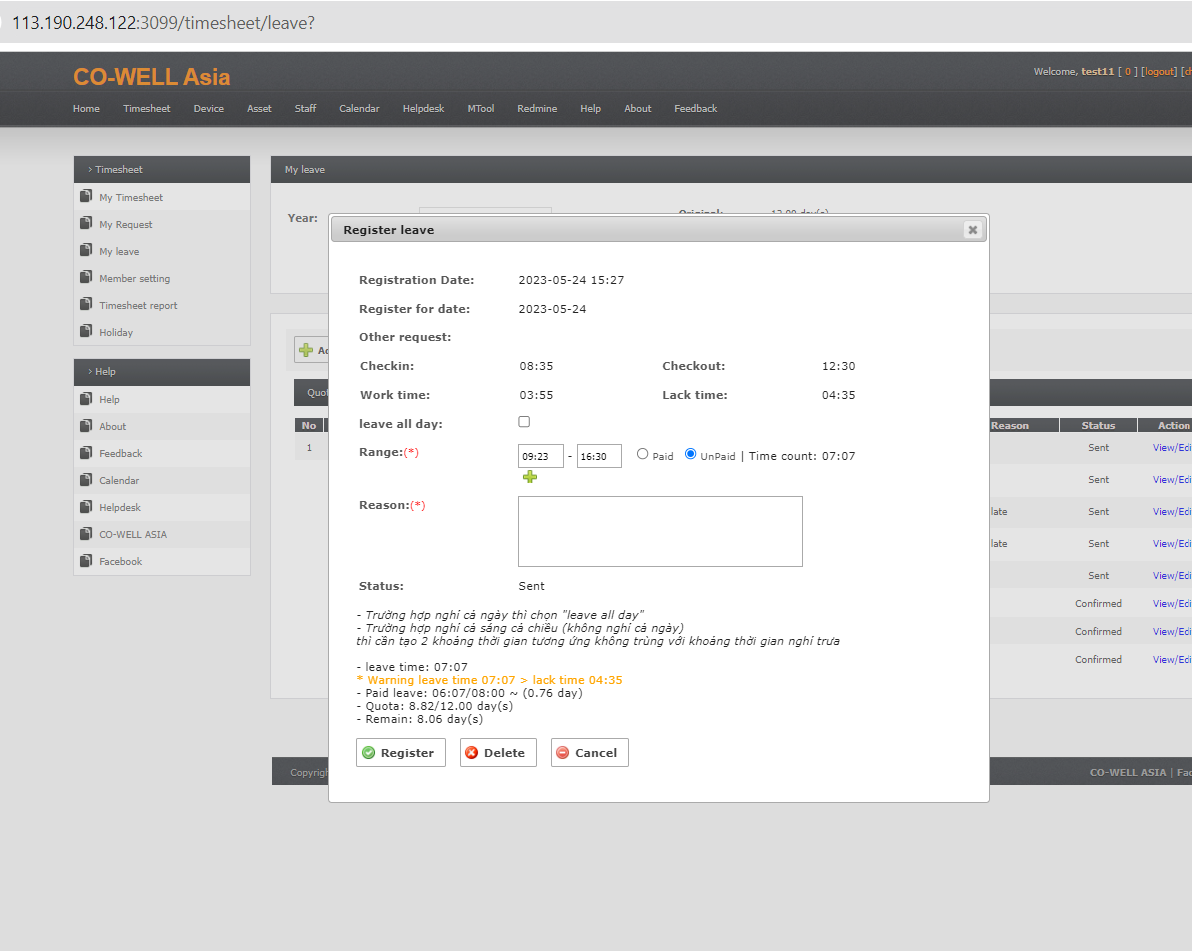This screenshot has width=1192, height=951.
Task: Open the Home menu
Action: click(86, 109)
